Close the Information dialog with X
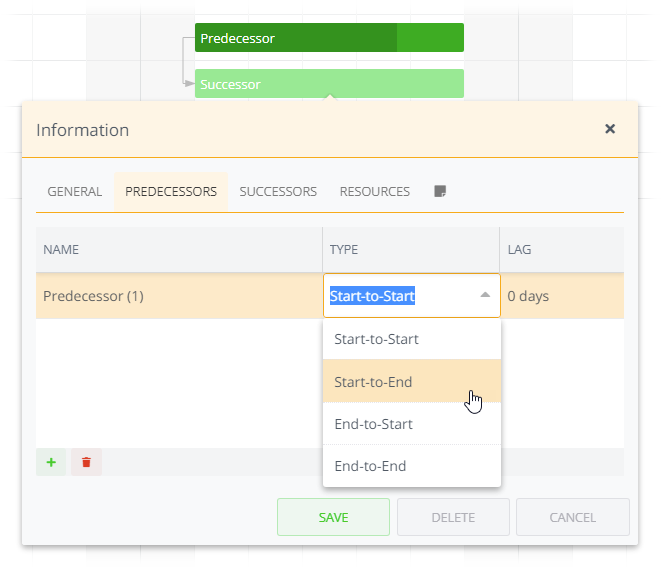Screen dimensions: 661x567 pos(610,129)
